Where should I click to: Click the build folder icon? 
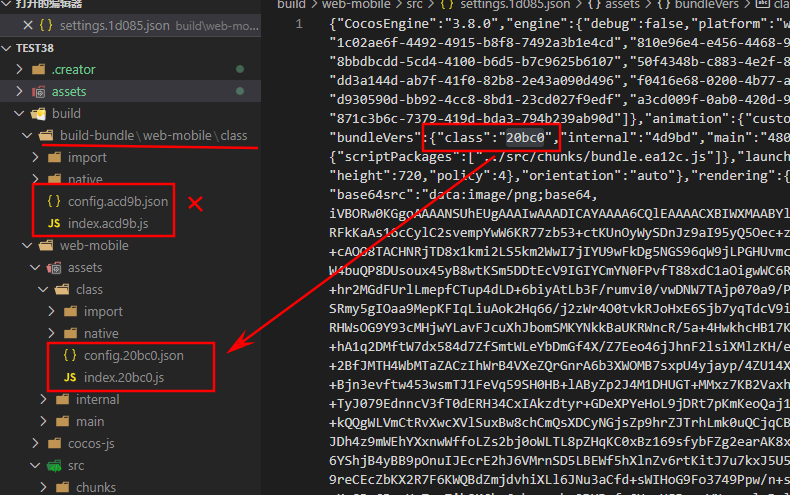[x=38, y=114]
